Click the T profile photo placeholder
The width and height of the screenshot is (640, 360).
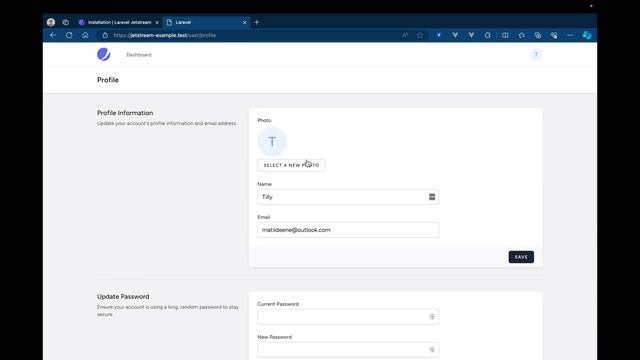click(272, 142)
